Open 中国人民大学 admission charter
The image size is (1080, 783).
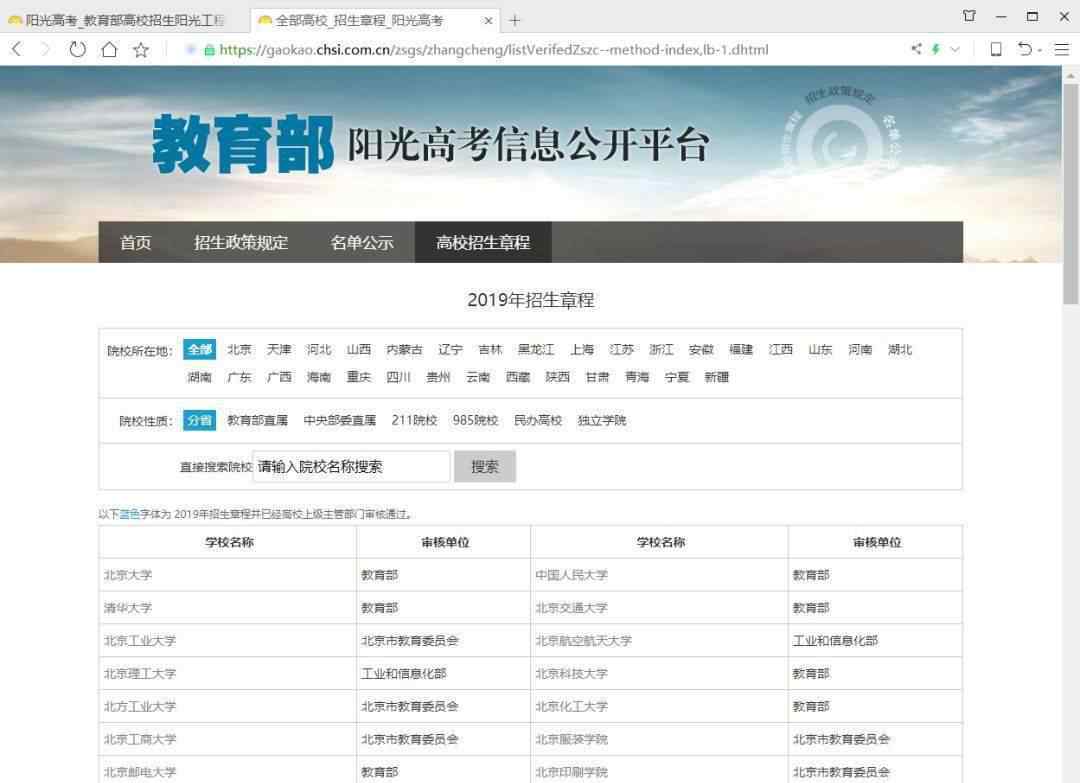click(571, 574)
